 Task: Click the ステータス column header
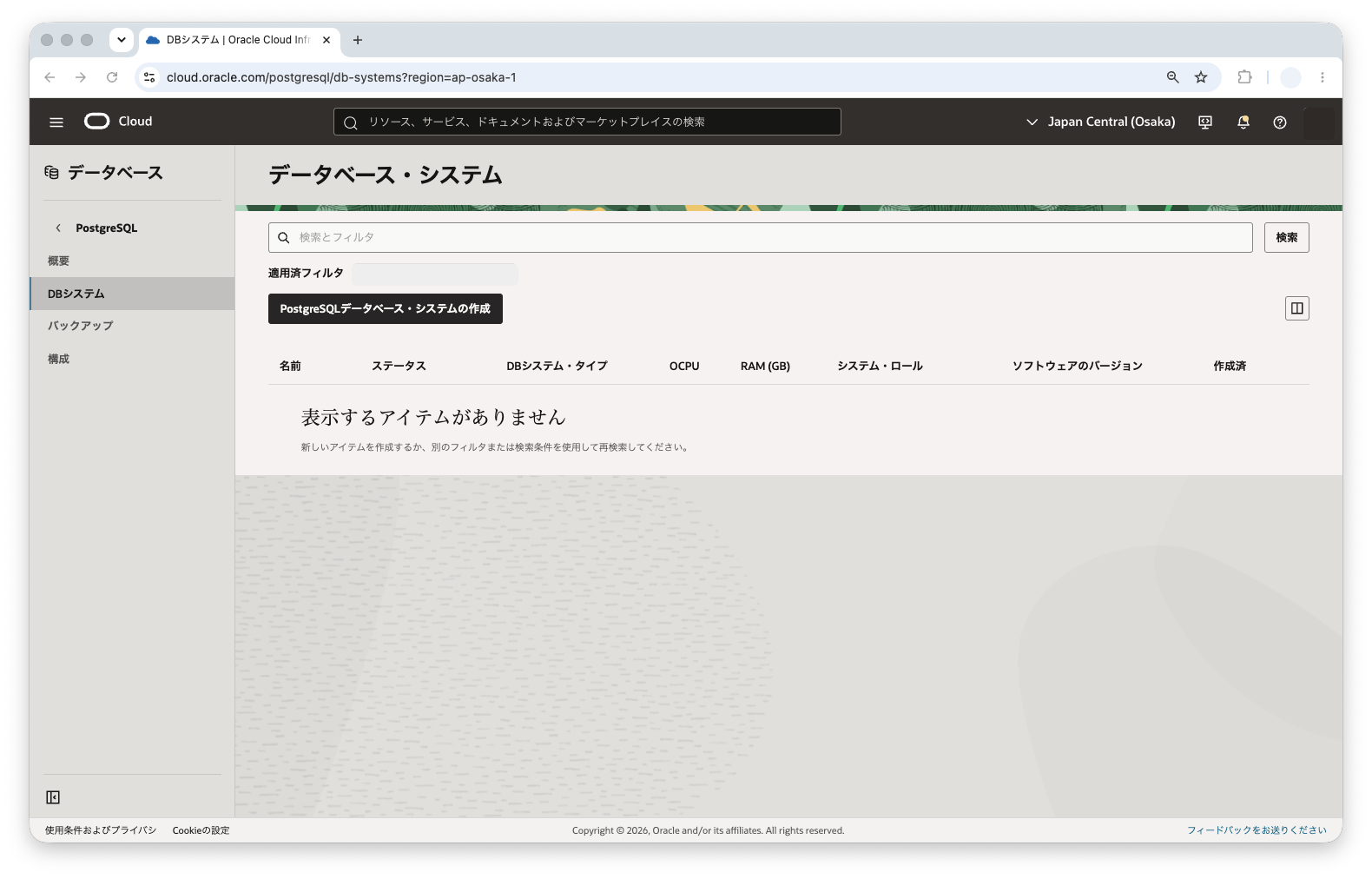[399, 367]
